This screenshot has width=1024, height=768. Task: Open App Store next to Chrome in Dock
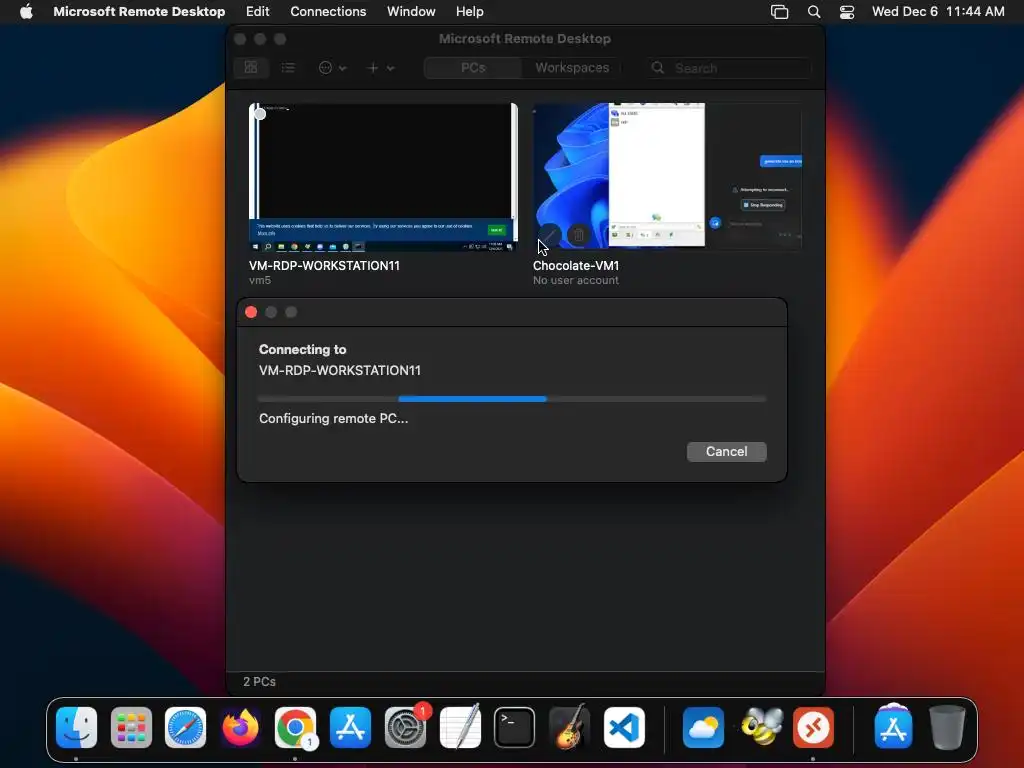pos(350,728)
